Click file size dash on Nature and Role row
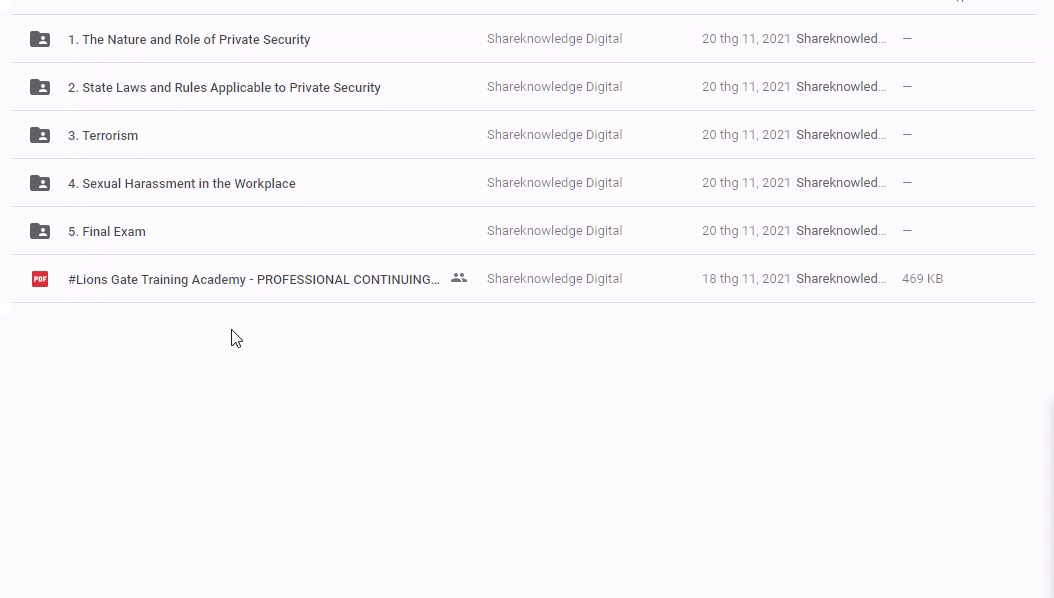Image resolution: width=1054 pixels, height=598 pixels. point(907,39)
